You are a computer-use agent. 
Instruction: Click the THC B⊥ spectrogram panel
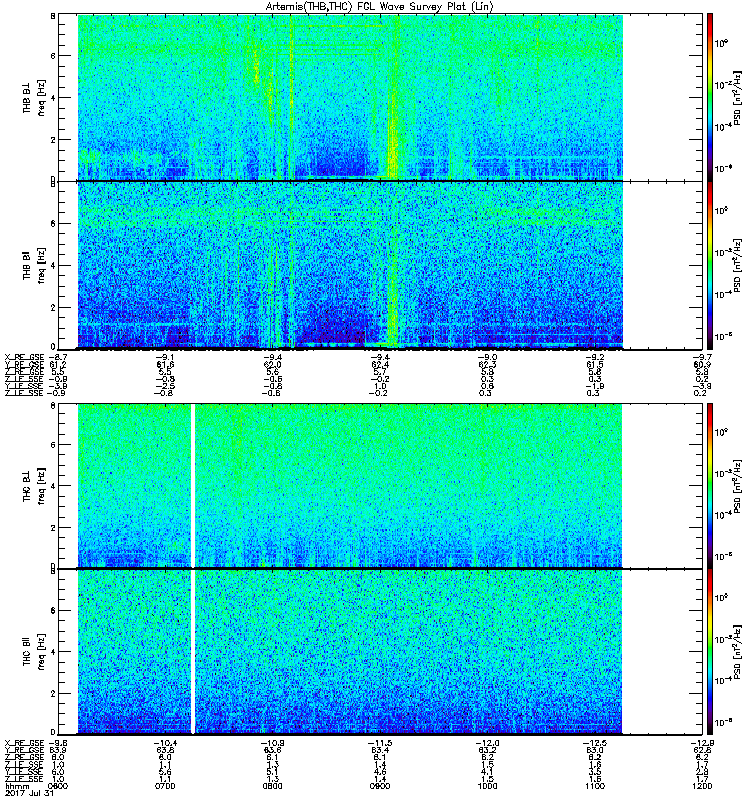[381, 486]
